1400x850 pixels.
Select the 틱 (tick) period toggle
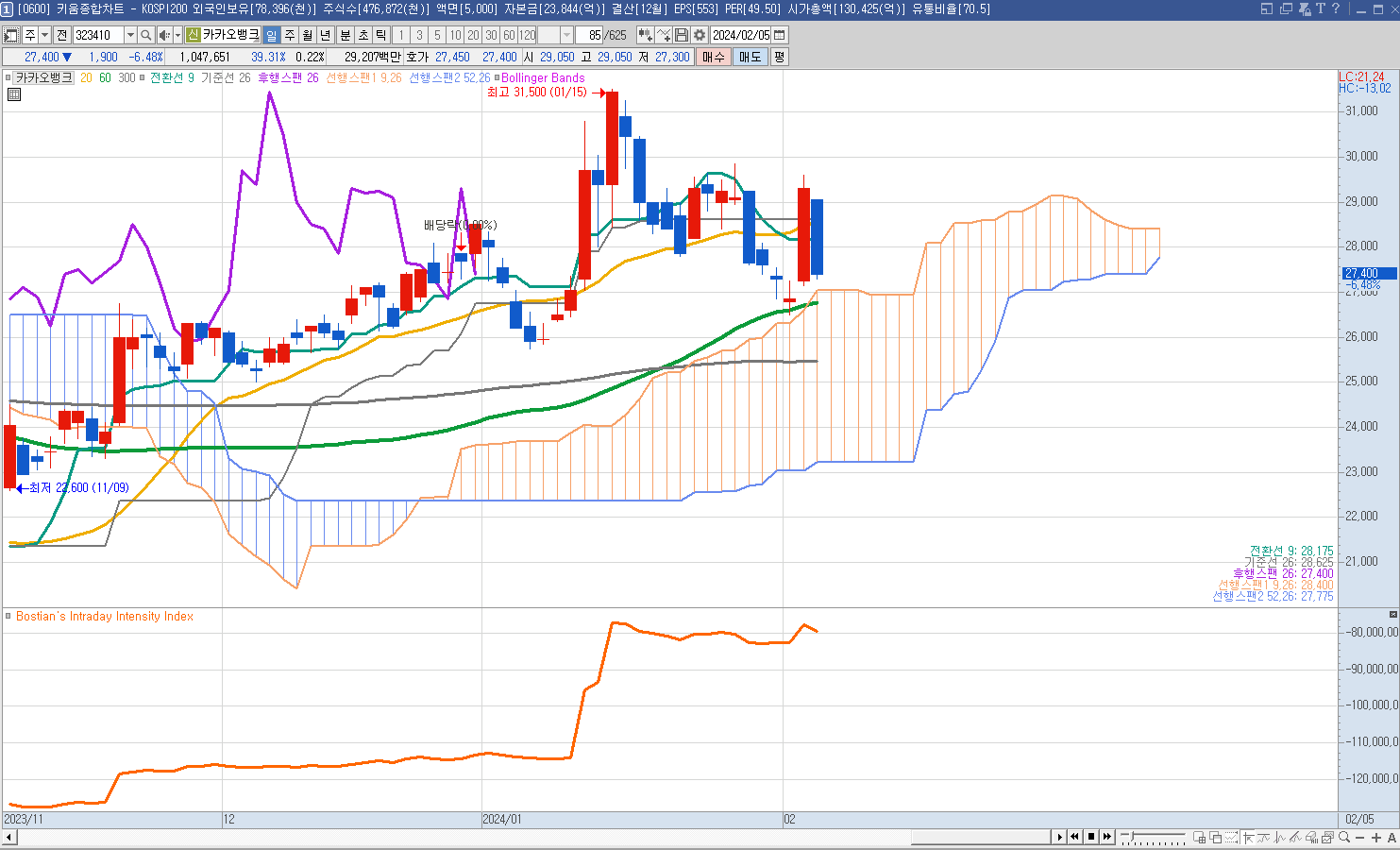click(x=381, y=35)
